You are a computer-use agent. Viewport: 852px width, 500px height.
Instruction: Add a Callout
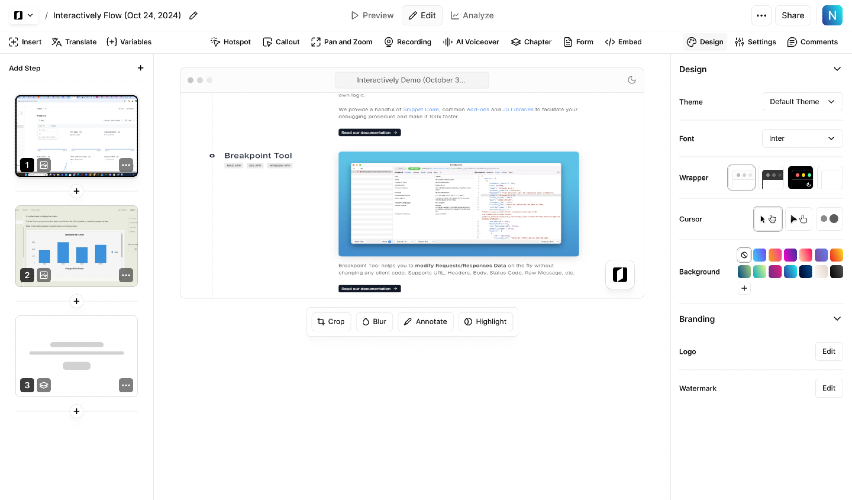tap(281, 42)
